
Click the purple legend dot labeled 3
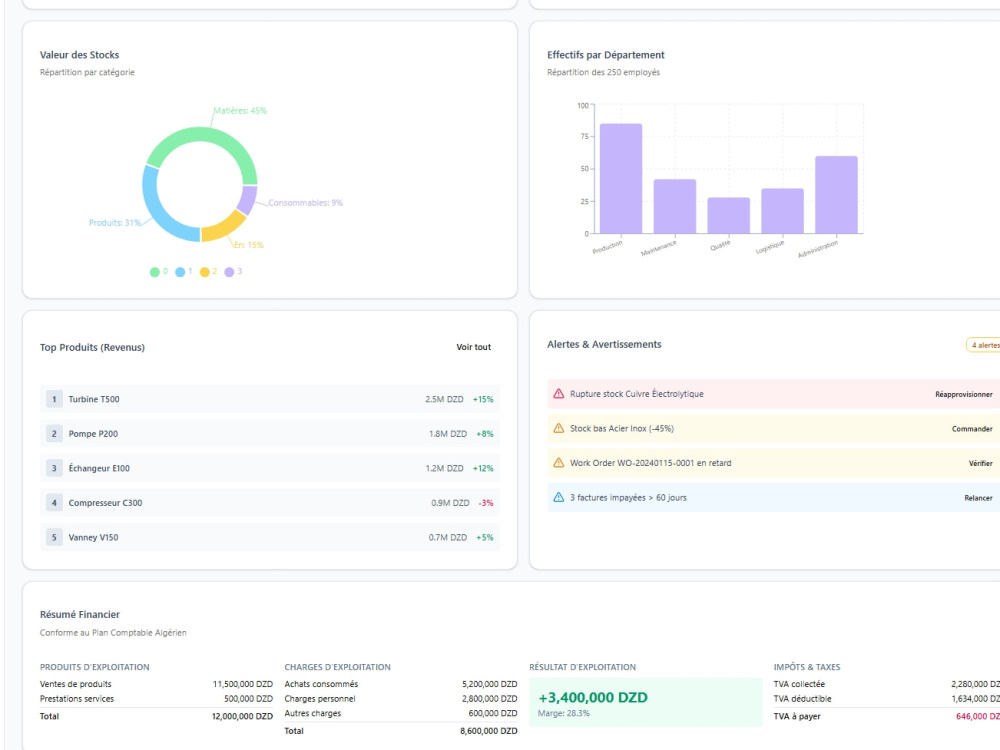pyautogui.click(x=229, y=272)
